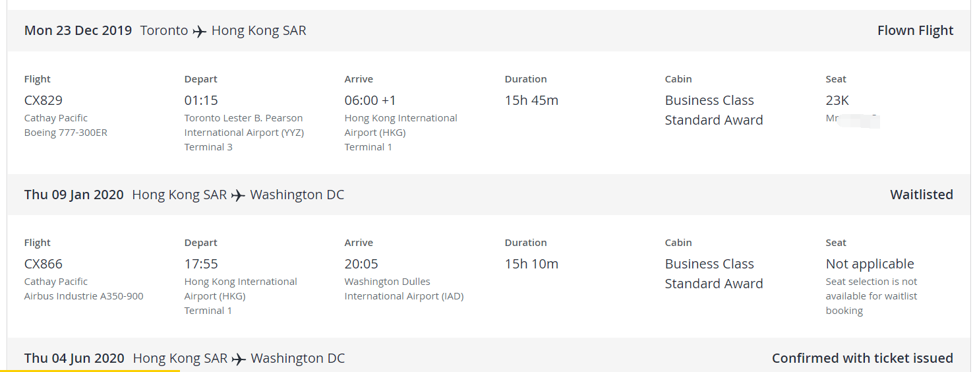
Task: Click Boeing 777-300ER aircraft text
Action: (x=66, y=133)
